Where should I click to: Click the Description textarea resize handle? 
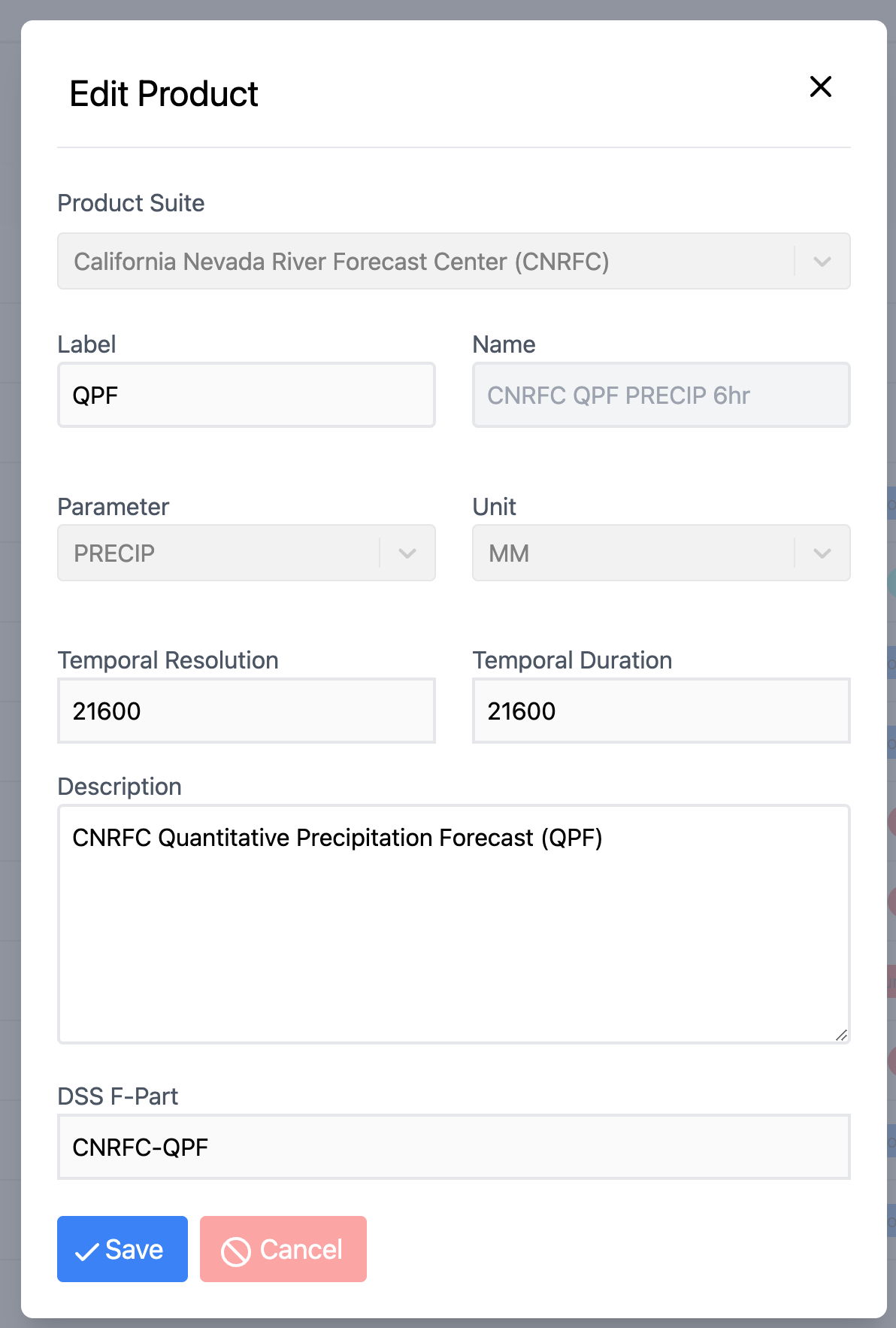(x=841, y=1035)
